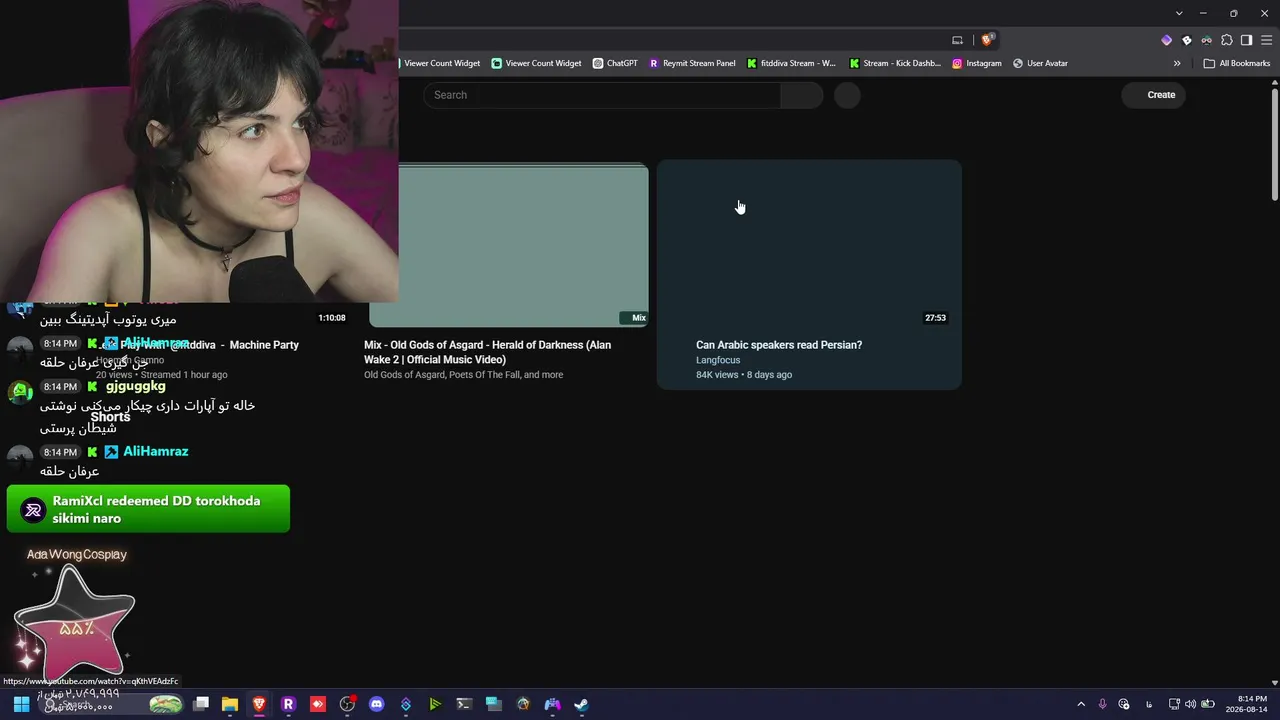Open the Windows Start menu
The image size is (1280, 720).
(x=21, y=704)
